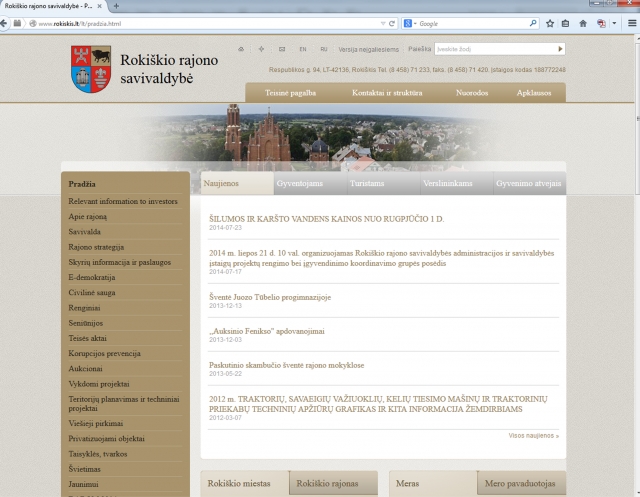Open Teisės aktai sidebar link
This screenshot has height=497, width=640.
[x=87, y=338]
